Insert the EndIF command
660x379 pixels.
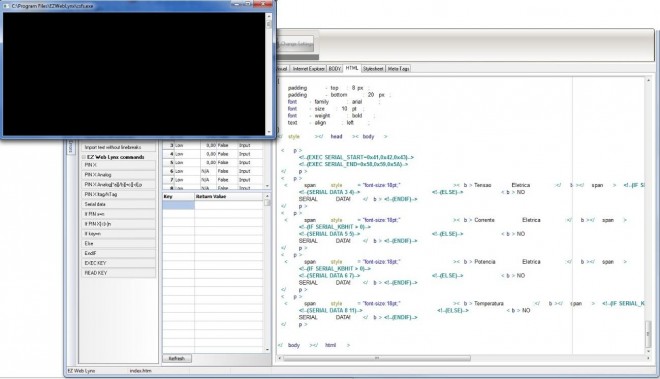[118, 254]
